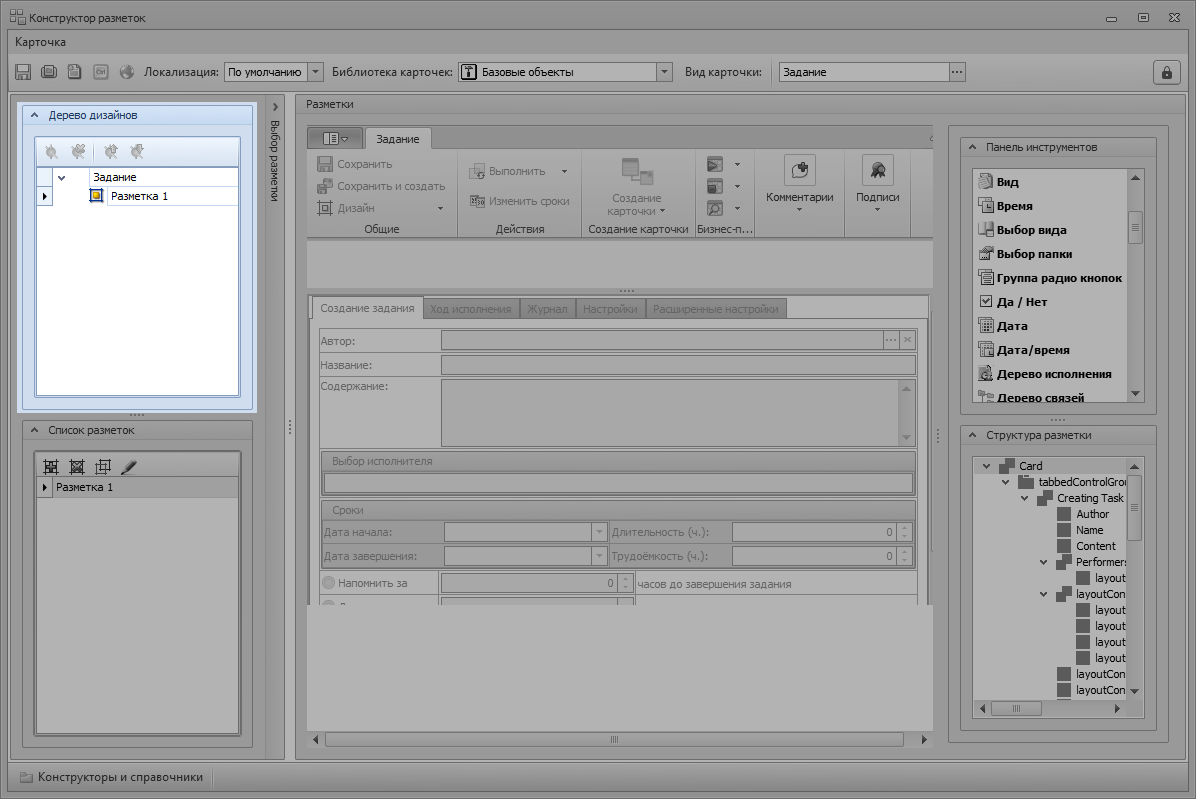
Task: Click the save floppy icon in main toolbar
Action: (x=23, y=72)
